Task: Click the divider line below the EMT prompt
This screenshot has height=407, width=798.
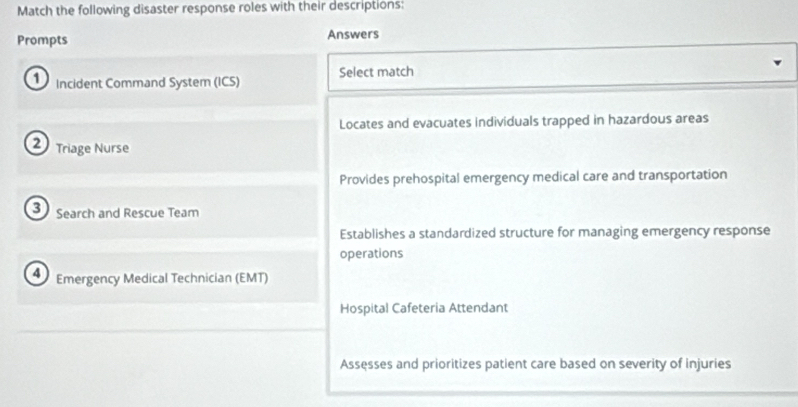Action: coord(160,327)
